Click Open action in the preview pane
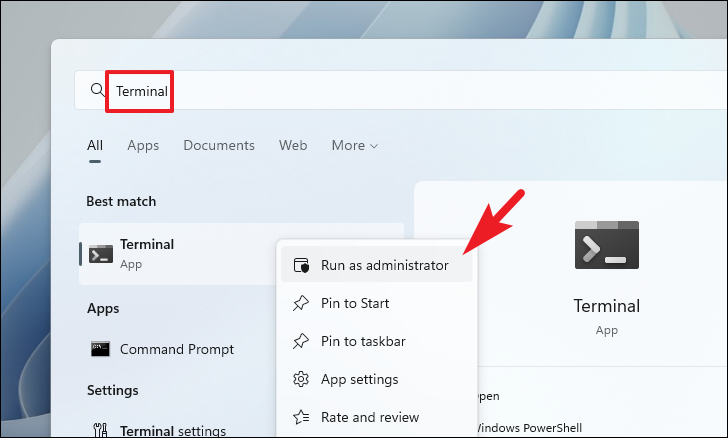The width and height of the screenshot is (728, 438). (488, 396)
